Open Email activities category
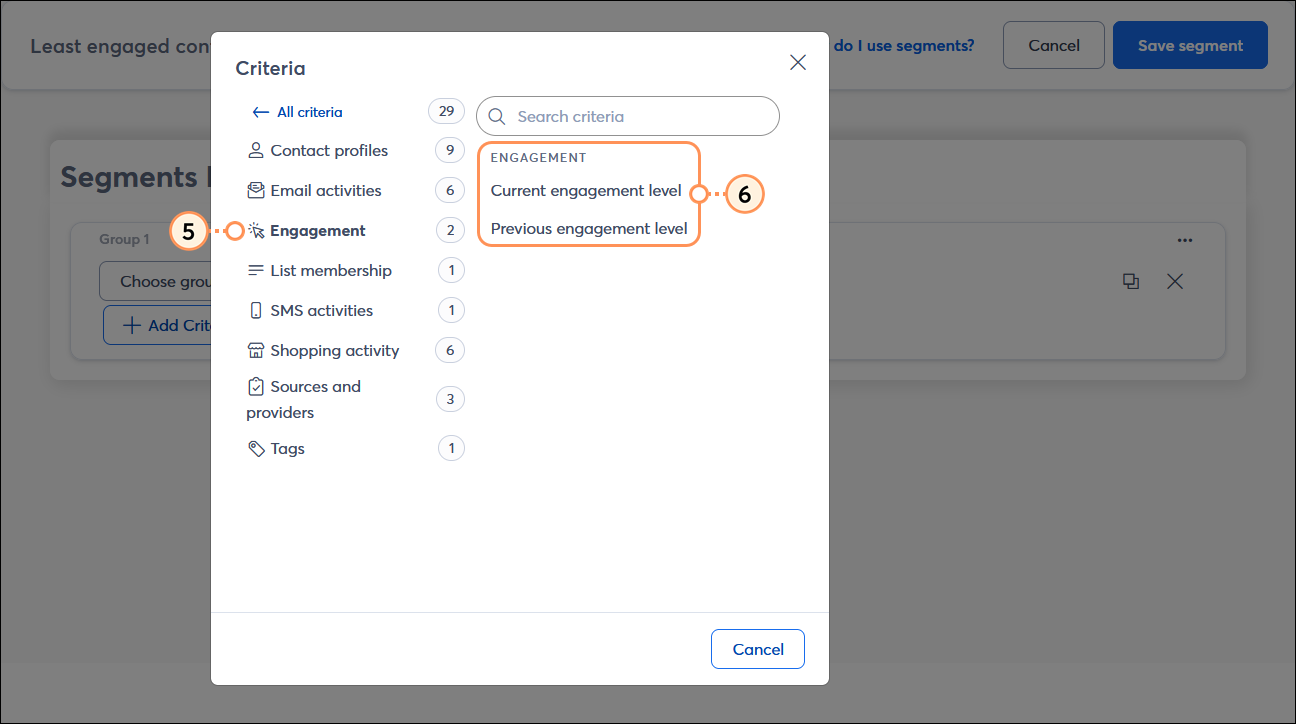This screenshot has width=1296, height=724. click(x=326, y=190)
